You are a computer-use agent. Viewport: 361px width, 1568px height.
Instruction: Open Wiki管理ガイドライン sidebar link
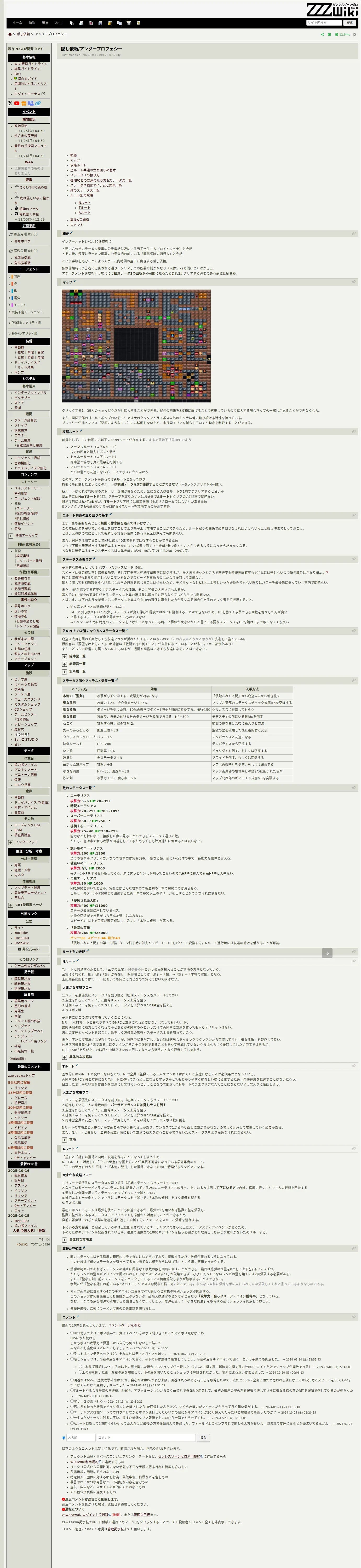coord(31,64)
